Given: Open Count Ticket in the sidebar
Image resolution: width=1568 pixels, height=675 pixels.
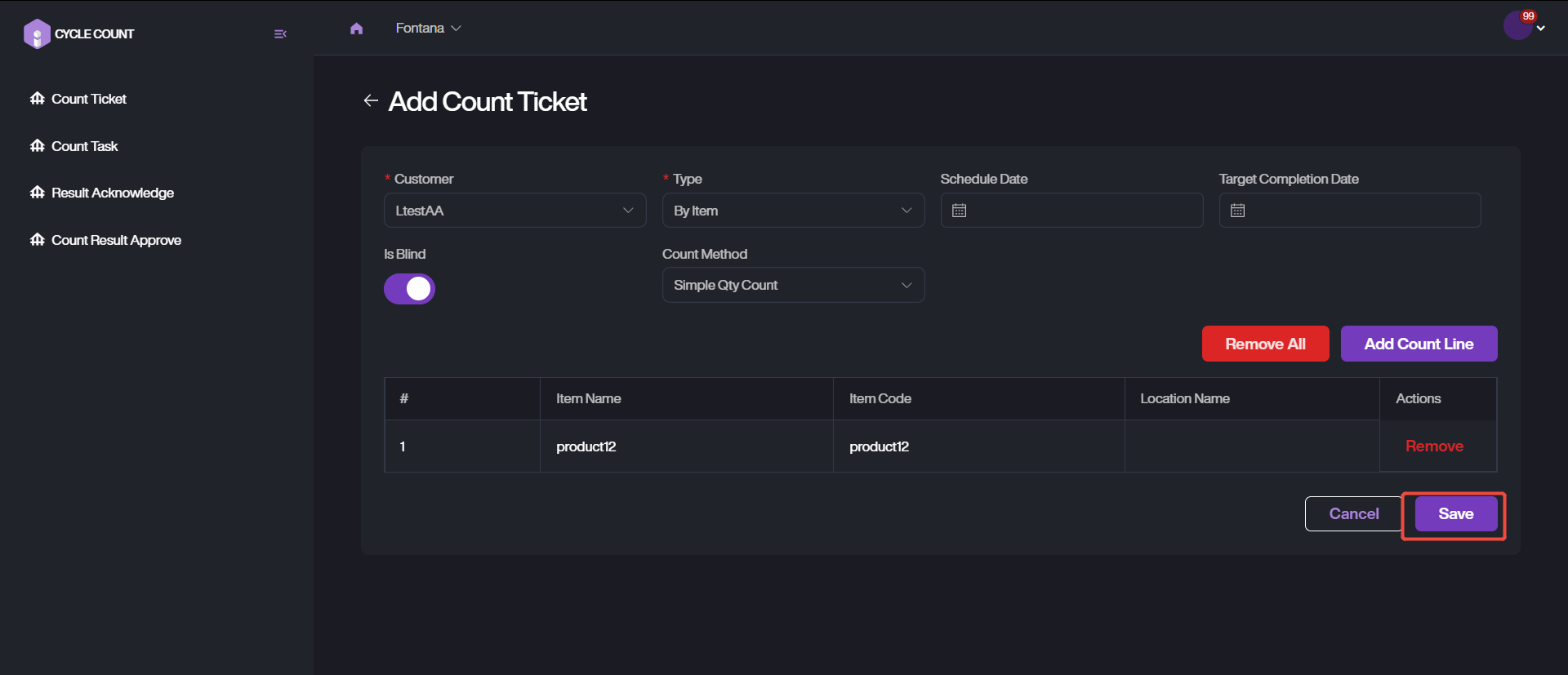Looking at the screenshot, I should click(89, 99).
